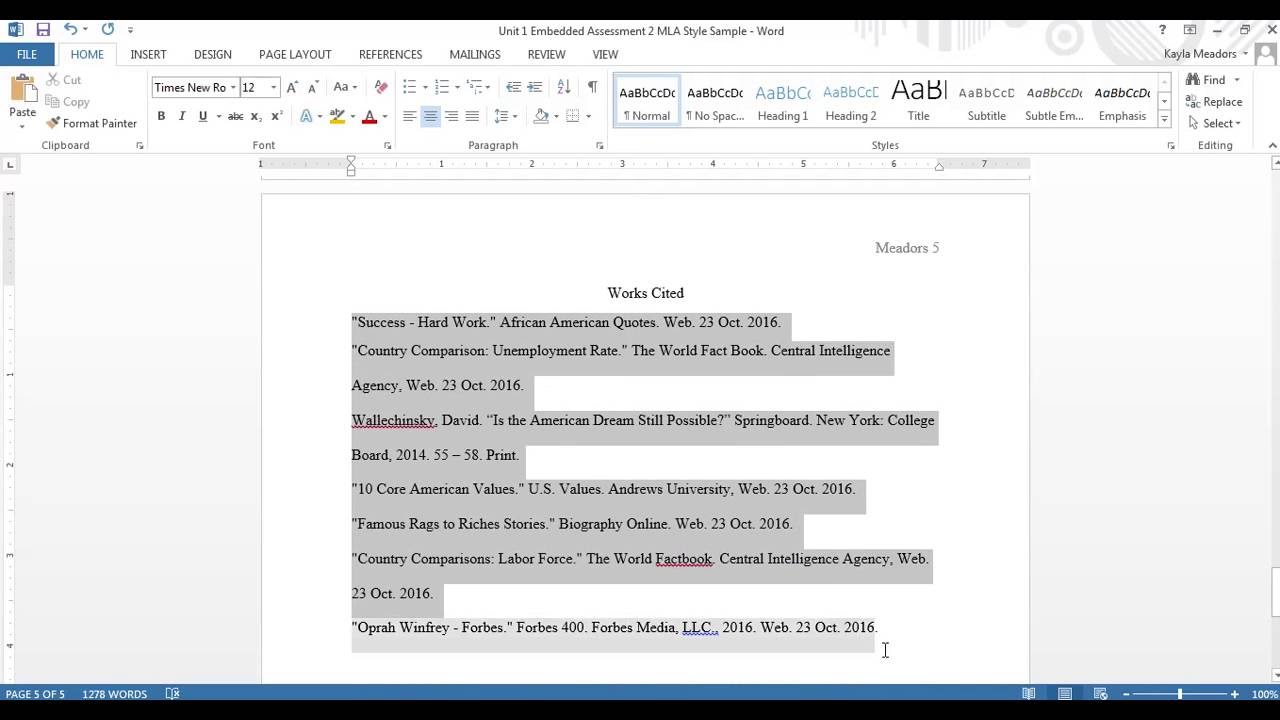The width and height of the screenshot is (1280, 720).
Task: Align text to the left
Action: (409, 117)
